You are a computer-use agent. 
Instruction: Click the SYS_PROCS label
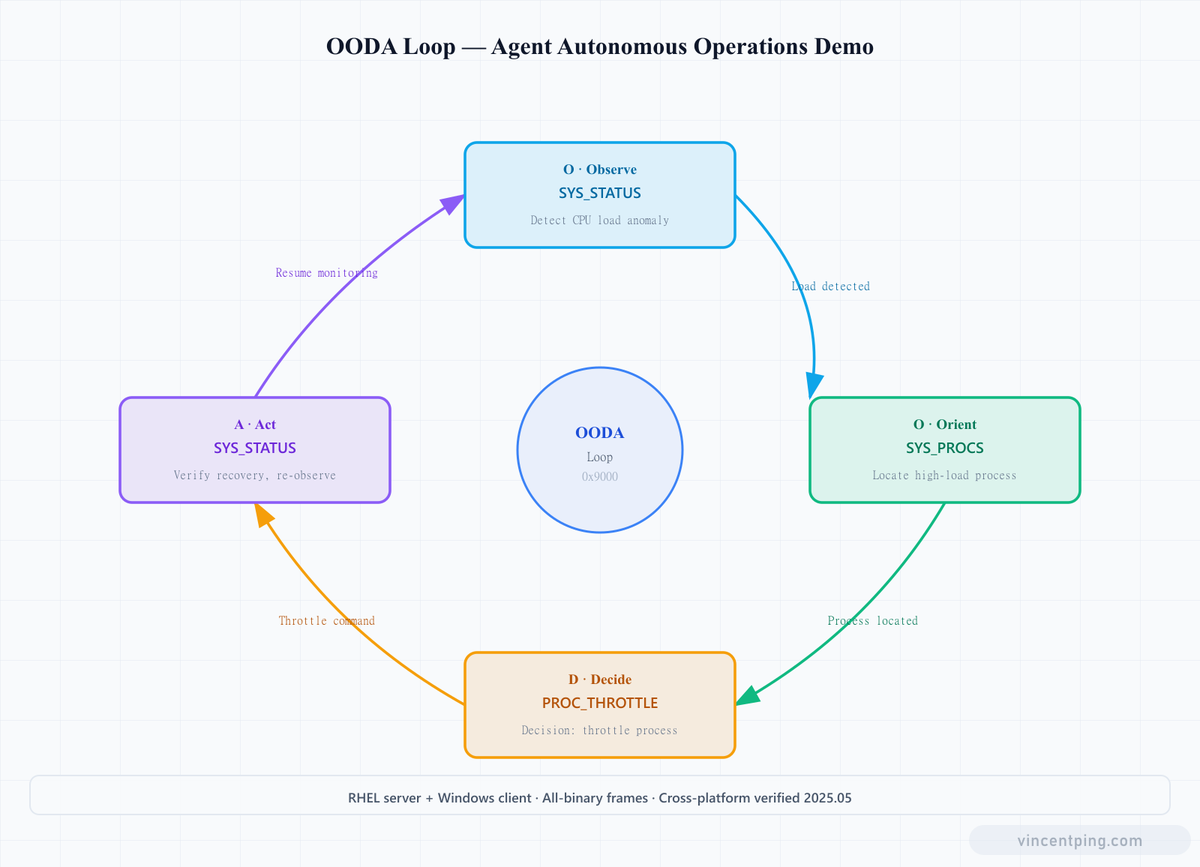[944, 448]
